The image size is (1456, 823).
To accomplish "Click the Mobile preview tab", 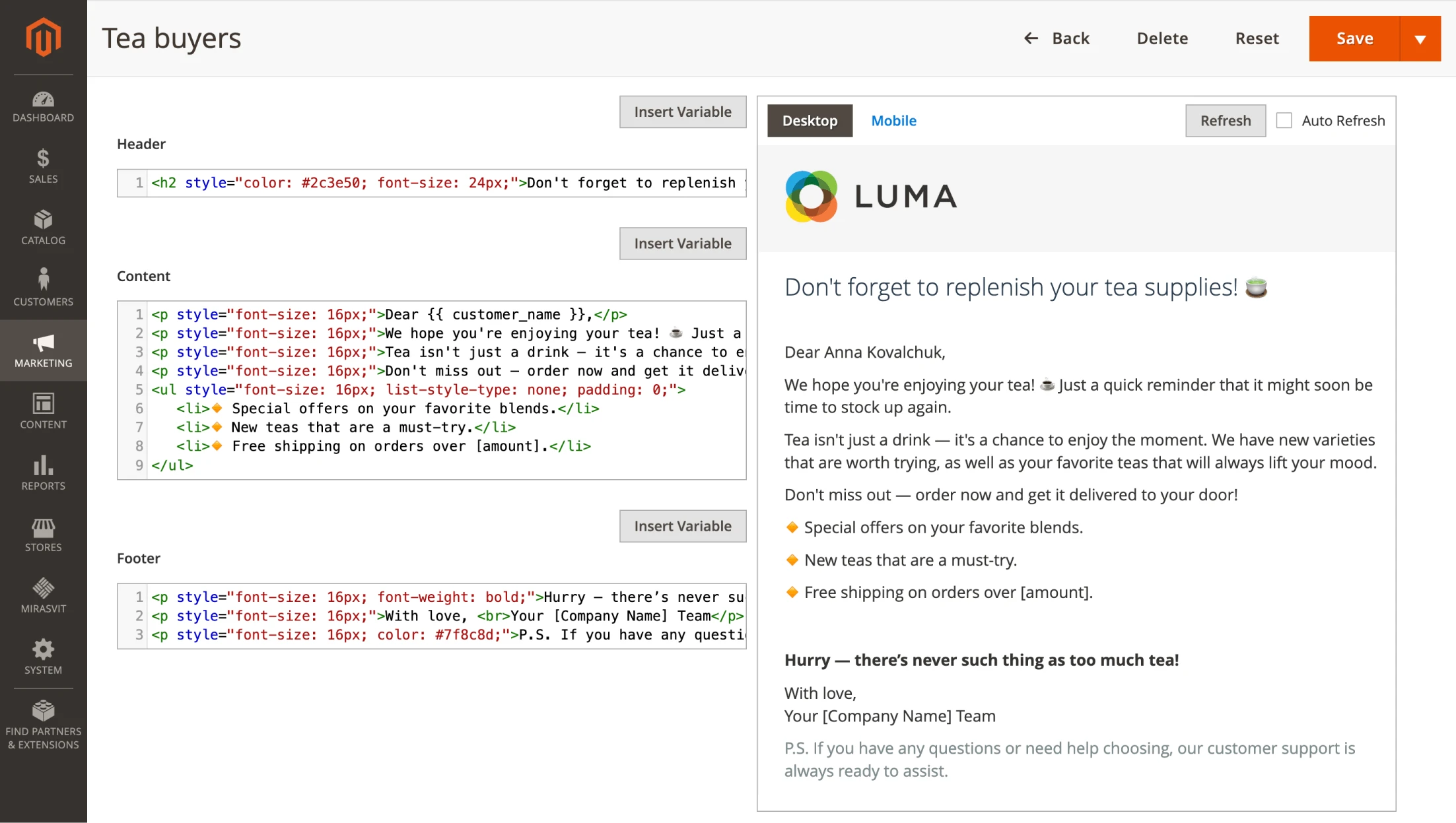I will 893,120.
